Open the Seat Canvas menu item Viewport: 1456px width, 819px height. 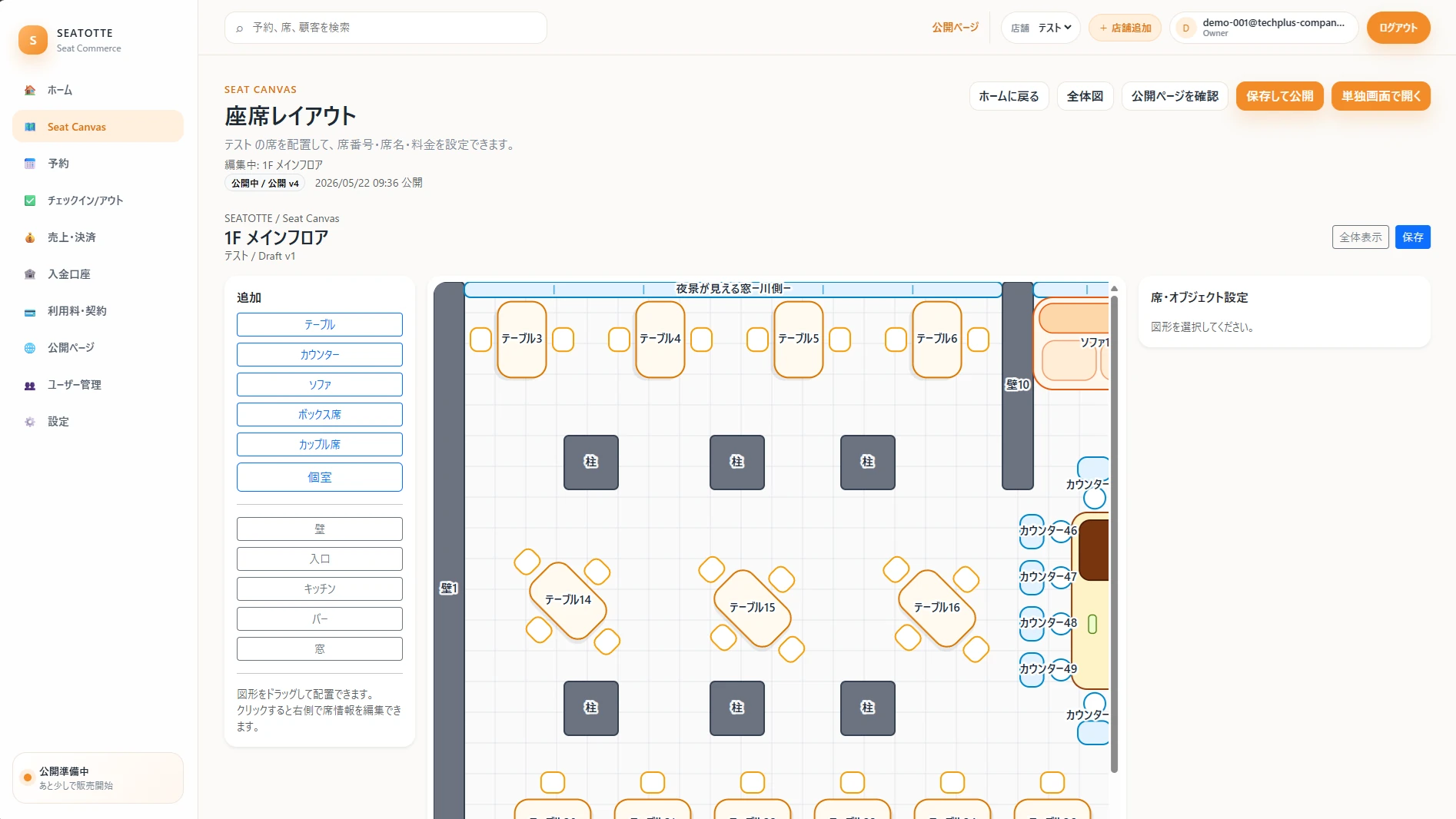coord(98,127)
